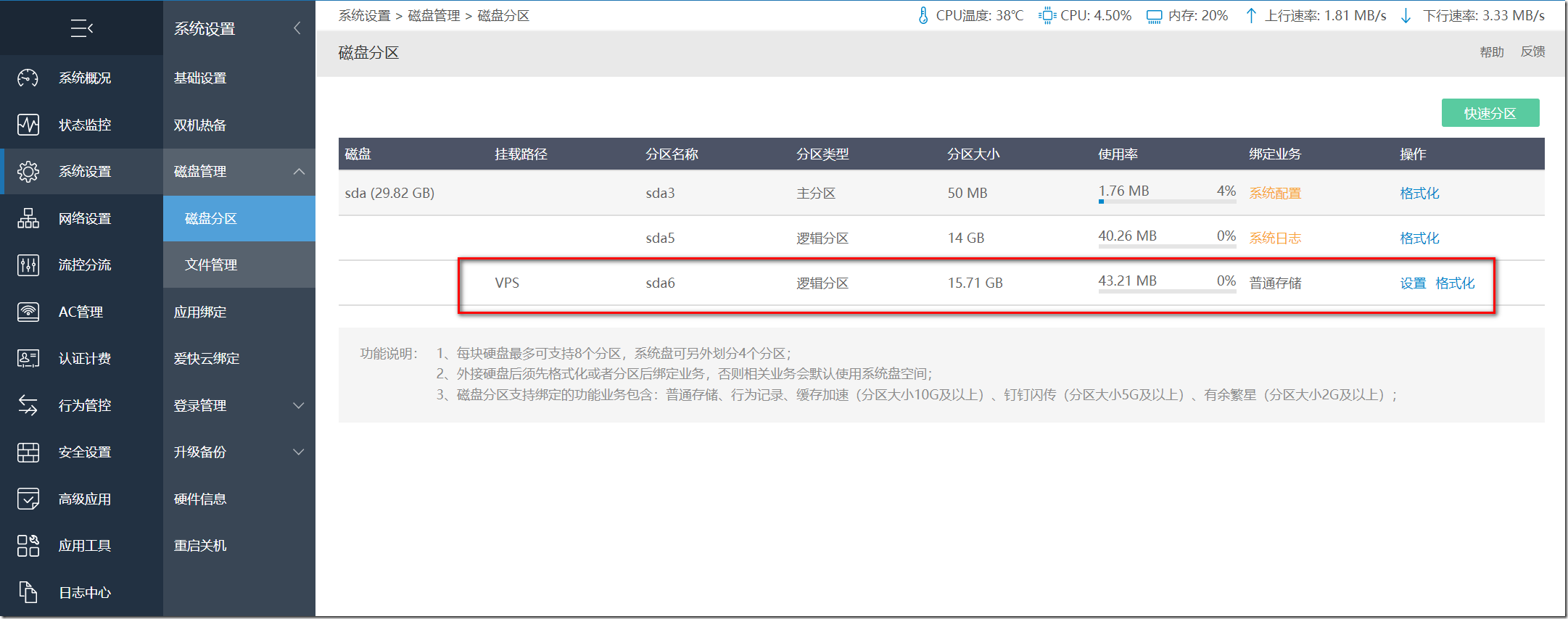Expand the 升级备份 submenu

(x=299, y=452)
